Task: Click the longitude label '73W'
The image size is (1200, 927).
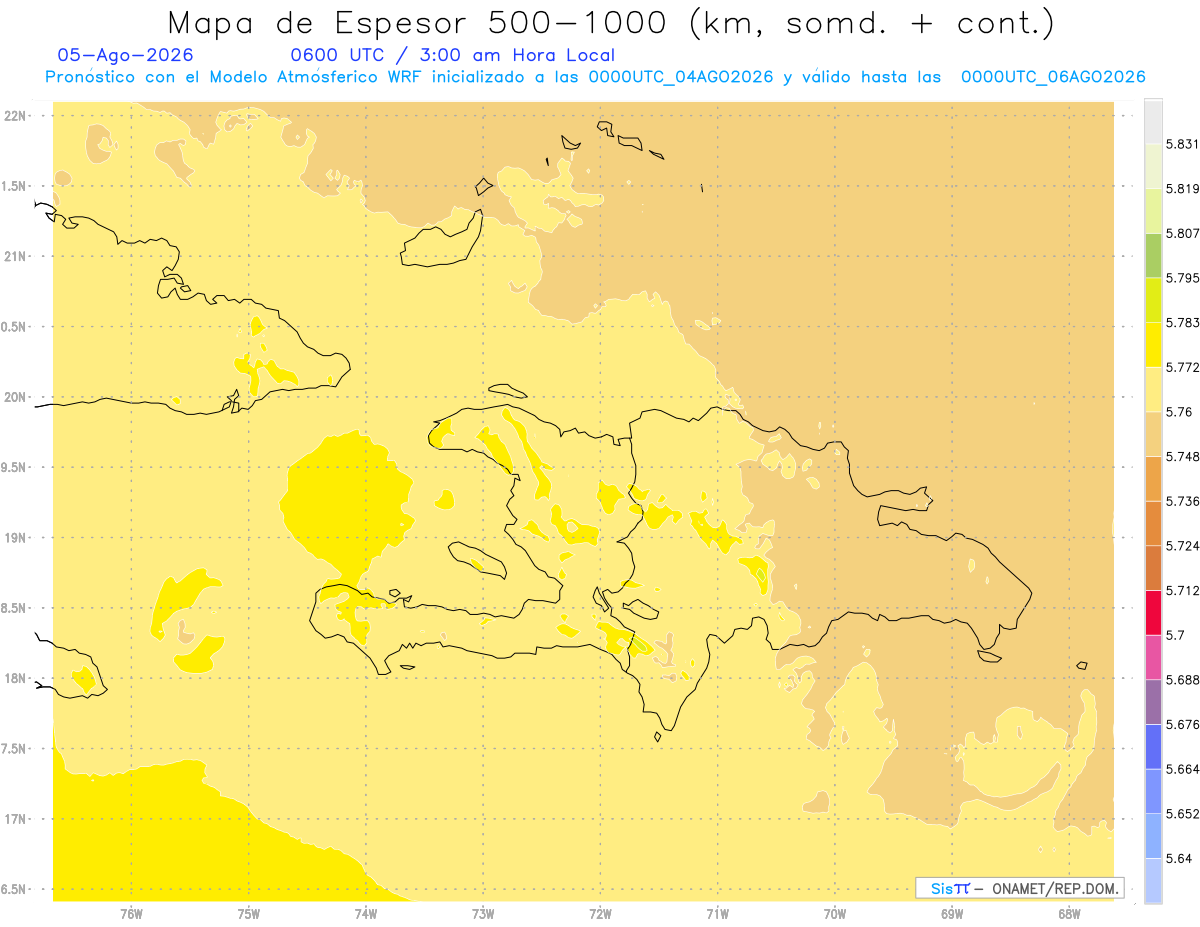Action: (483, 914)
